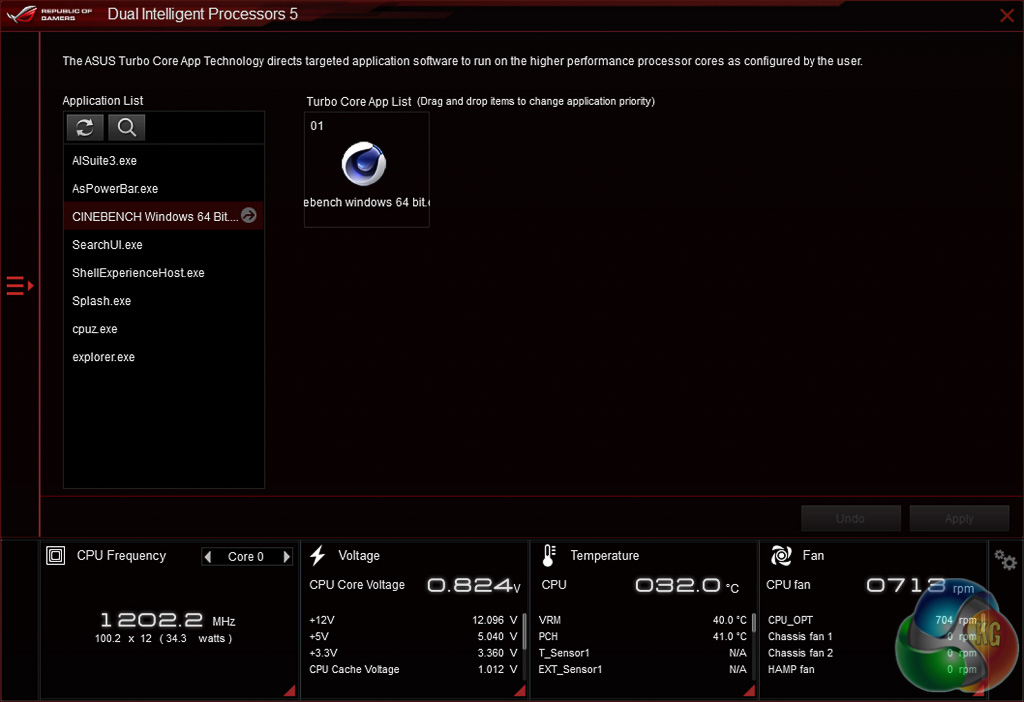This screenshot has height=702, width=1024.
Task: Select AsPowerBar.exe in Application List
Action: click(163, 189)
